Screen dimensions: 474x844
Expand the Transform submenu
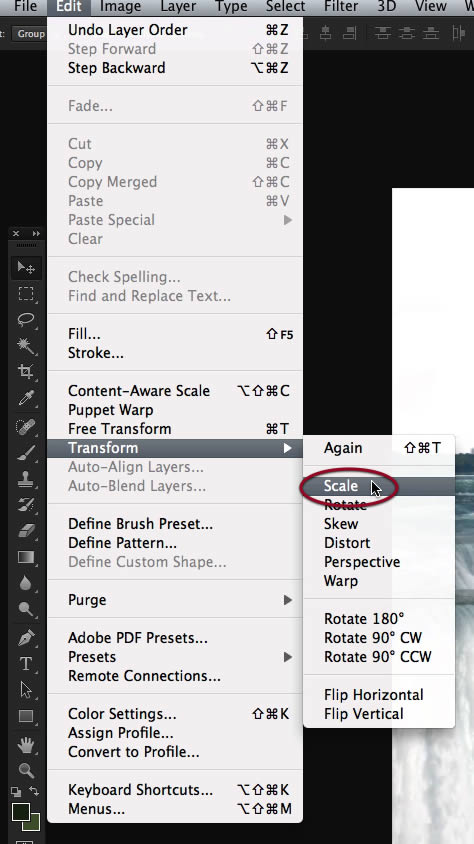point(175,448)
